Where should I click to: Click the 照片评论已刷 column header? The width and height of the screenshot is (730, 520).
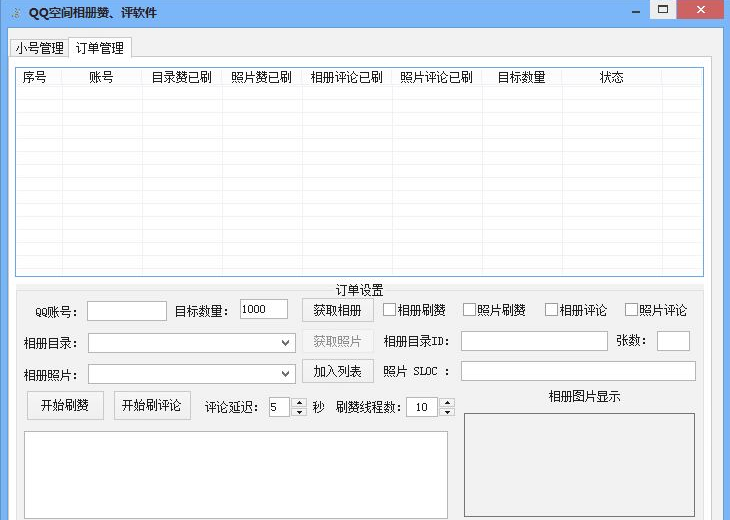click(x=437, y=77)
